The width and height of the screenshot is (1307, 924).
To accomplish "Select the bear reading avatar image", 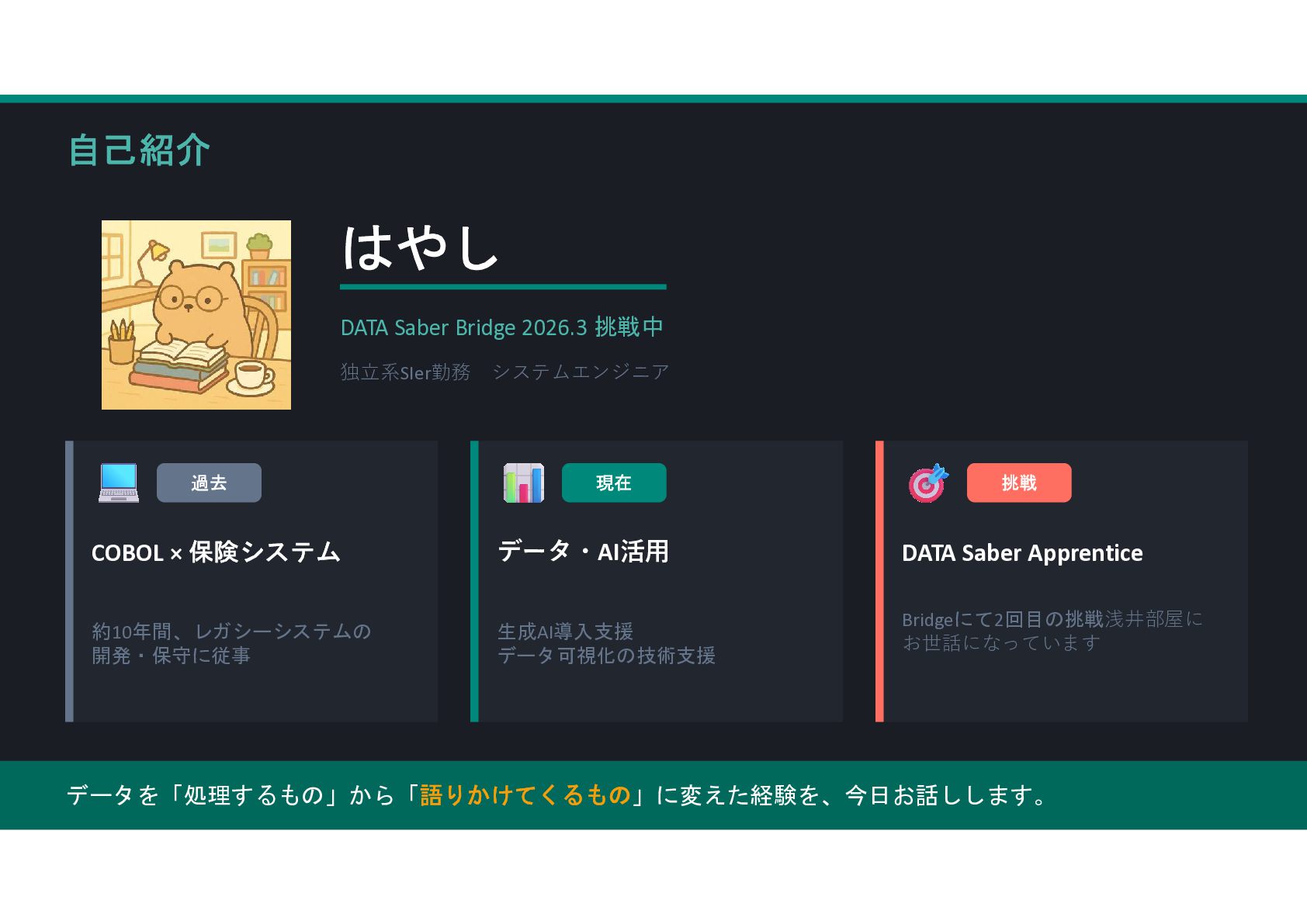I will tap(196, 315).
